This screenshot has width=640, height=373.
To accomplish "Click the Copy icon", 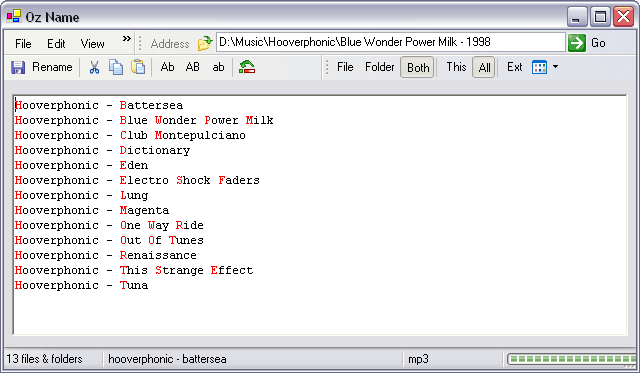I will pos(116,67).
